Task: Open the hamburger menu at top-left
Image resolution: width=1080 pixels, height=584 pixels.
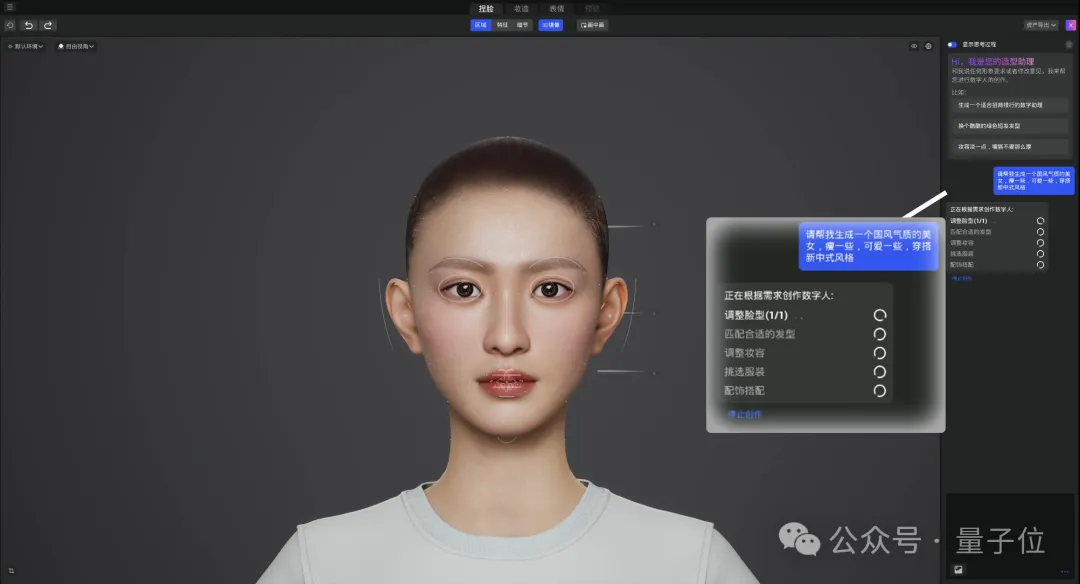Action: coord(10,7)
